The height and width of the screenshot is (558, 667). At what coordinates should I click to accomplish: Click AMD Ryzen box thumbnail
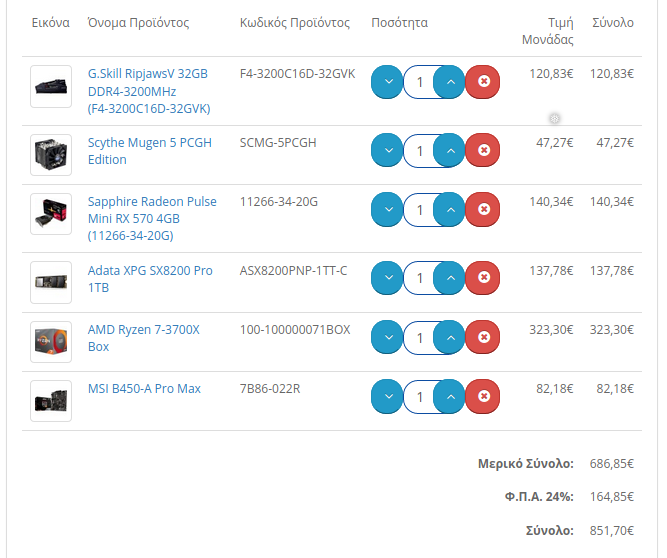tap(51, 342)
